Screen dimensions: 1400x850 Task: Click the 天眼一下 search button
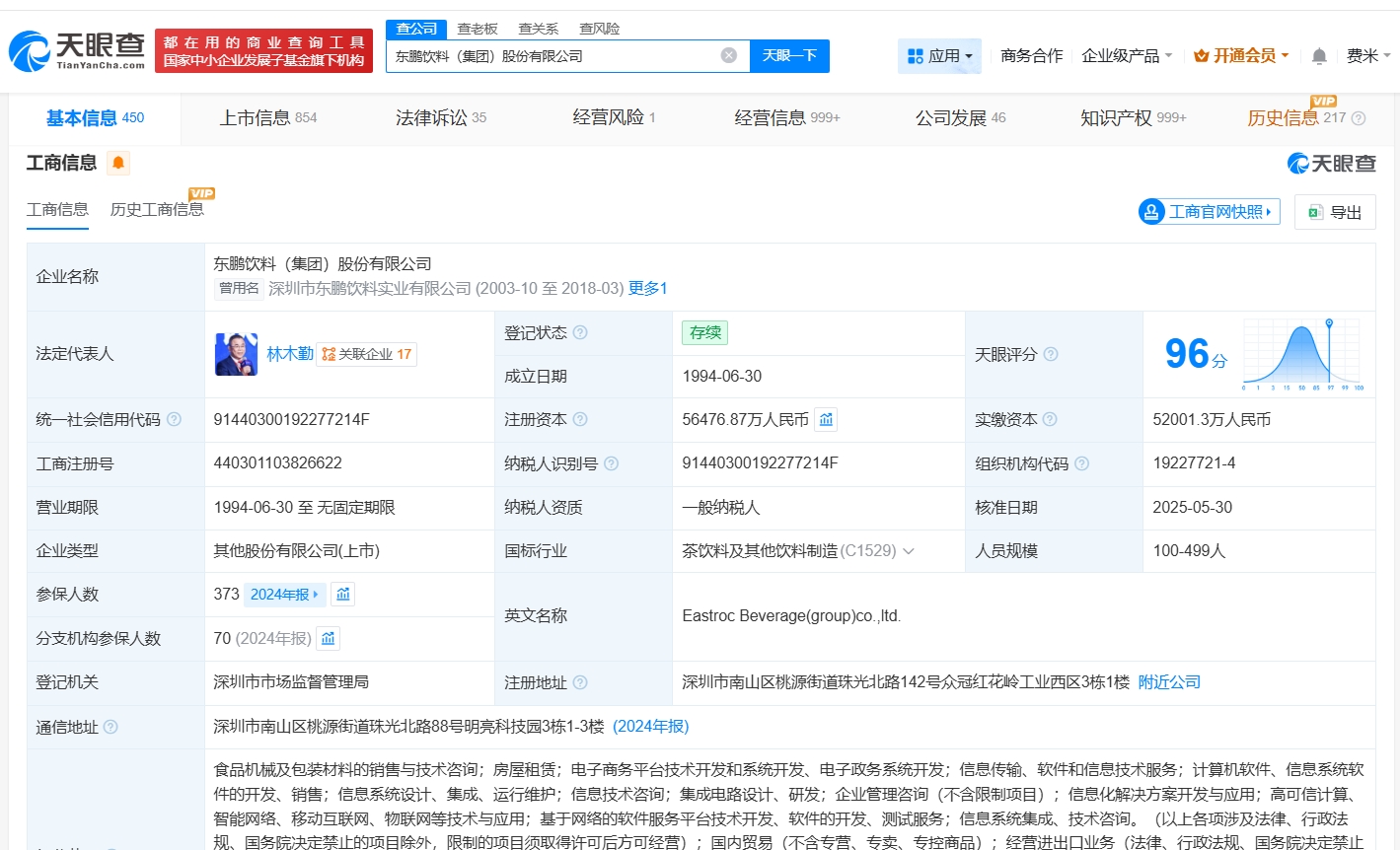pos(789,56)
